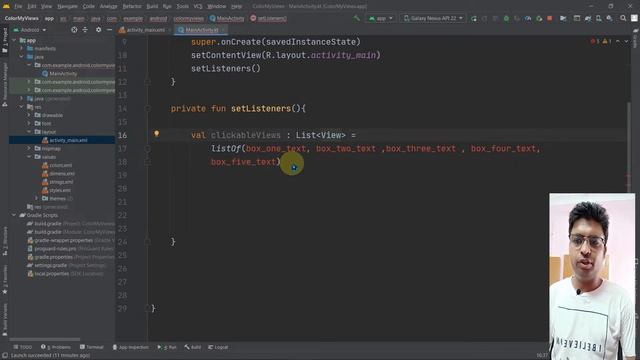
Task: Expand the drawable folder
Action: tap(29, 115)
